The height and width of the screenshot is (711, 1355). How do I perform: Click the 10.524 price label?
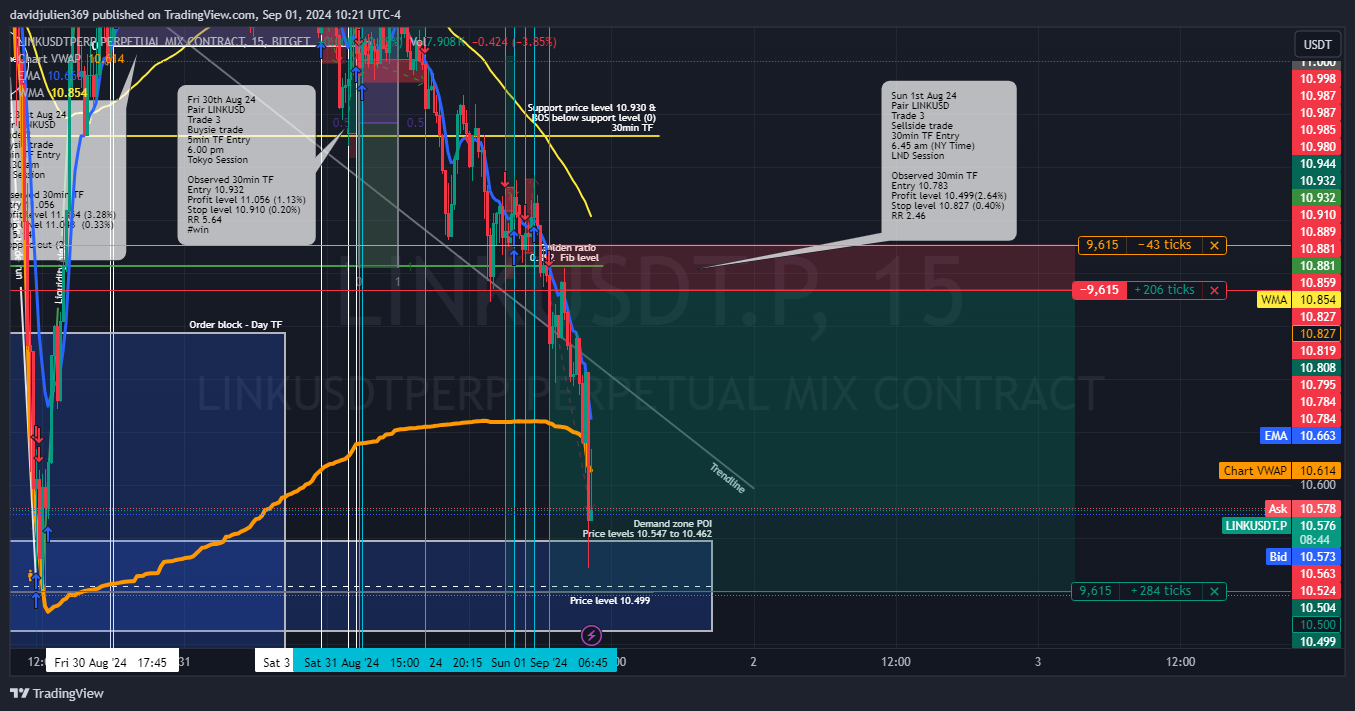pos(1316,591)
